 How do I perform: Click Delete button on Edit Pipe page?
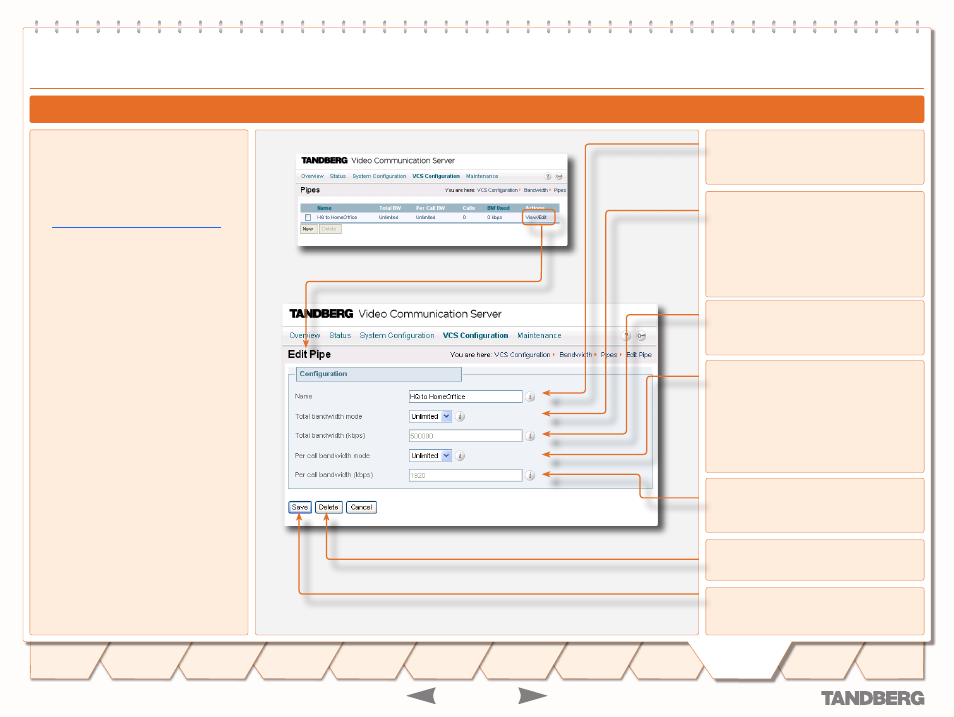[329, 508]
